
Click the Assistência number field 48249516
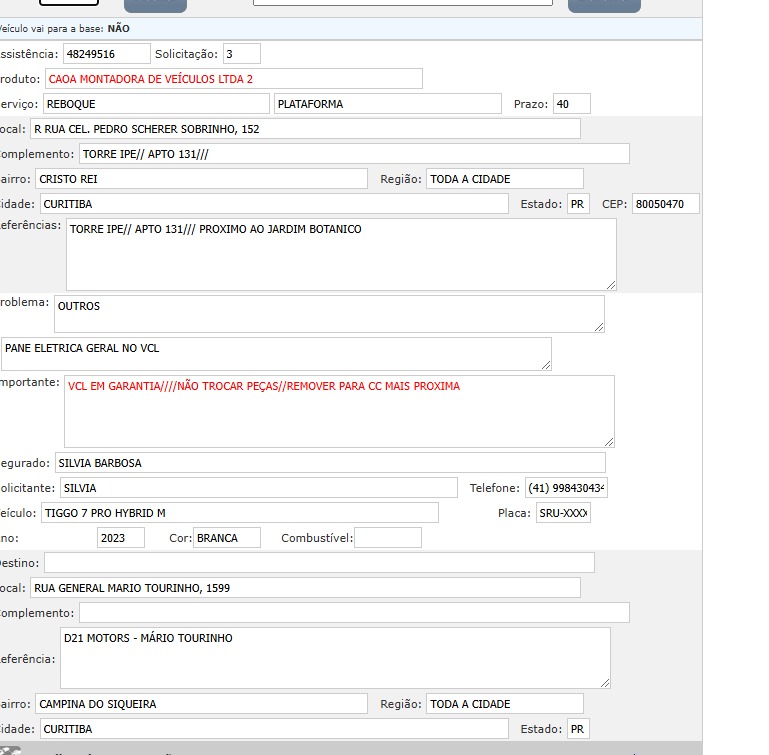tap(106, 54)
